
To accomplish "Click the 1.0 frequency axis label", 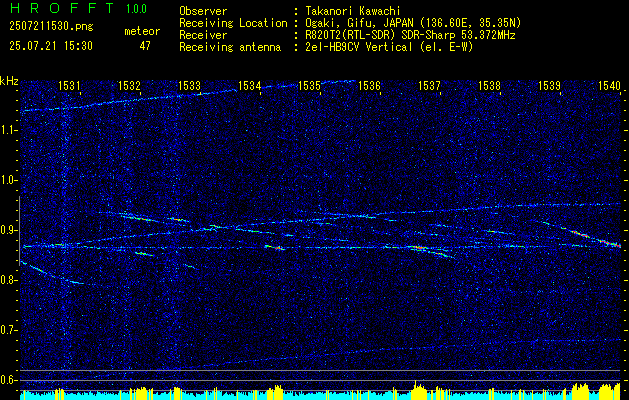I will pyautogui.click(x=9, y=180).
